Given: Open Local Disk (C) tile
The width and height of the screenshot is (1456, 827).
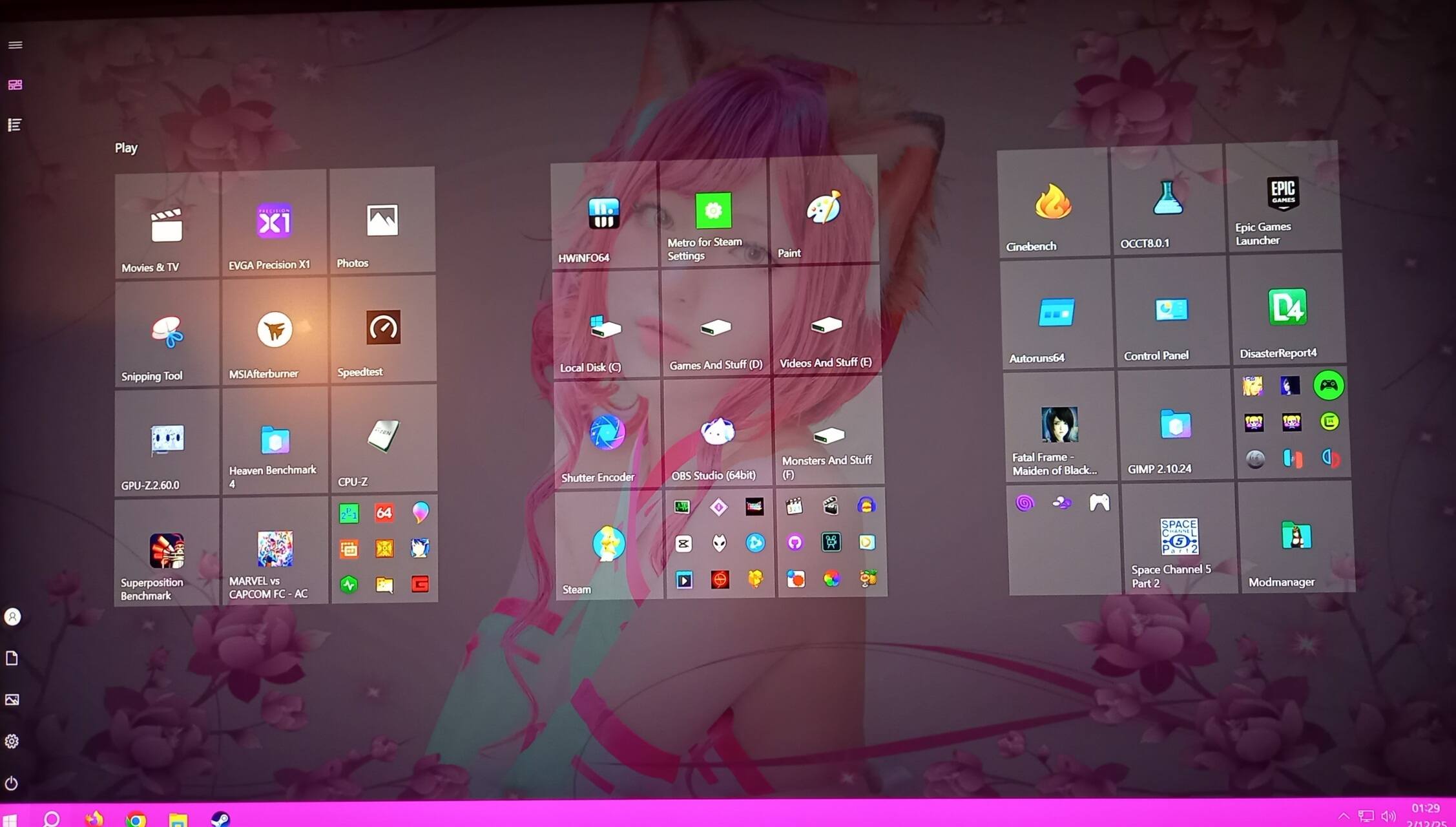Looking at the screenshot, I should (x=606, y=324).
